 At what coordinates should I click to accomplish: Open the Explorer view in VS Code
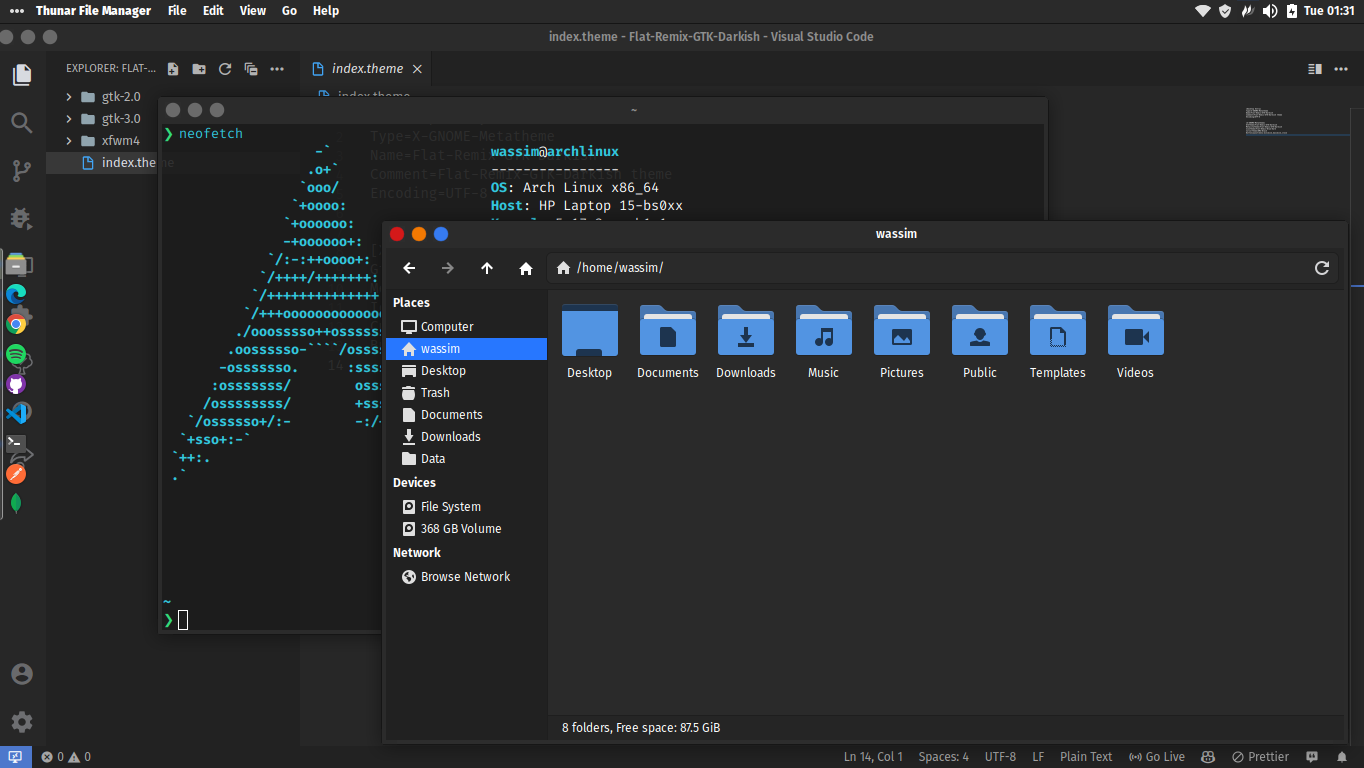(22, 74)
